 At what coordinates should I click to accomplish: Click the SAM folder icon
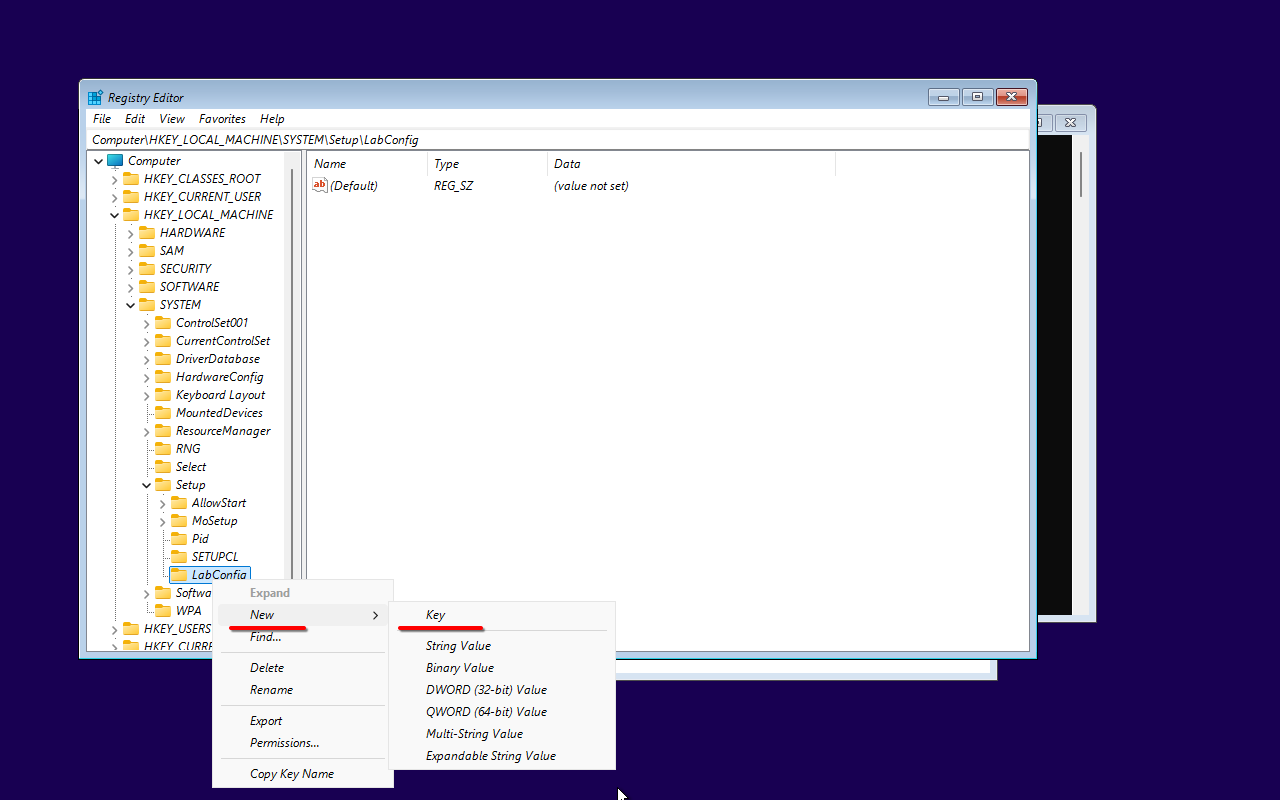[x=147, y=251]
